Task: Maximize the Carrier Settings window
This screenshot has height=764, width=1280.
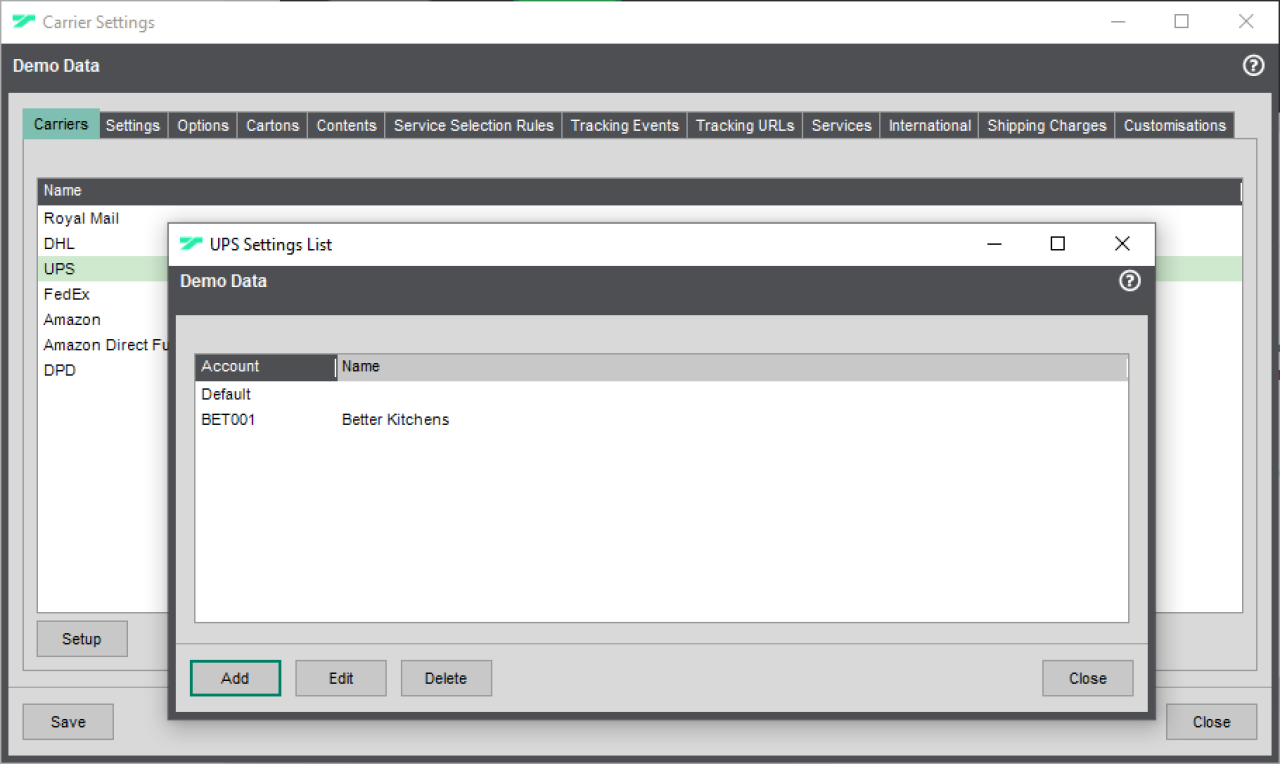Action: pyautogui.click(x=1182, y=22)
